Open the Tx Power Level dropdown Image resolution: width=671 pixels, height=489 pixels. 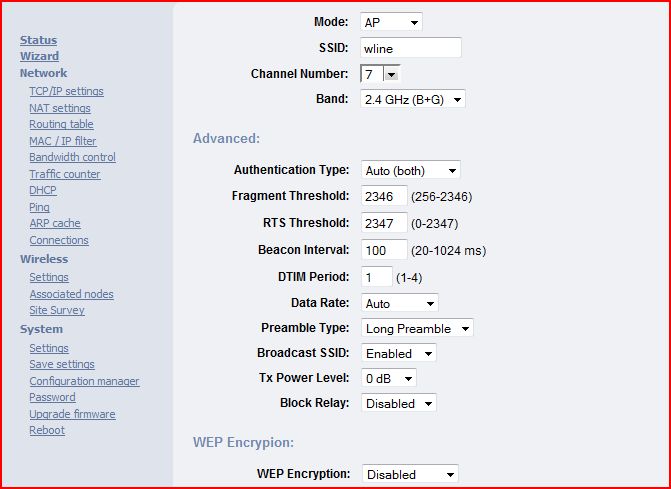click(388, 378)
